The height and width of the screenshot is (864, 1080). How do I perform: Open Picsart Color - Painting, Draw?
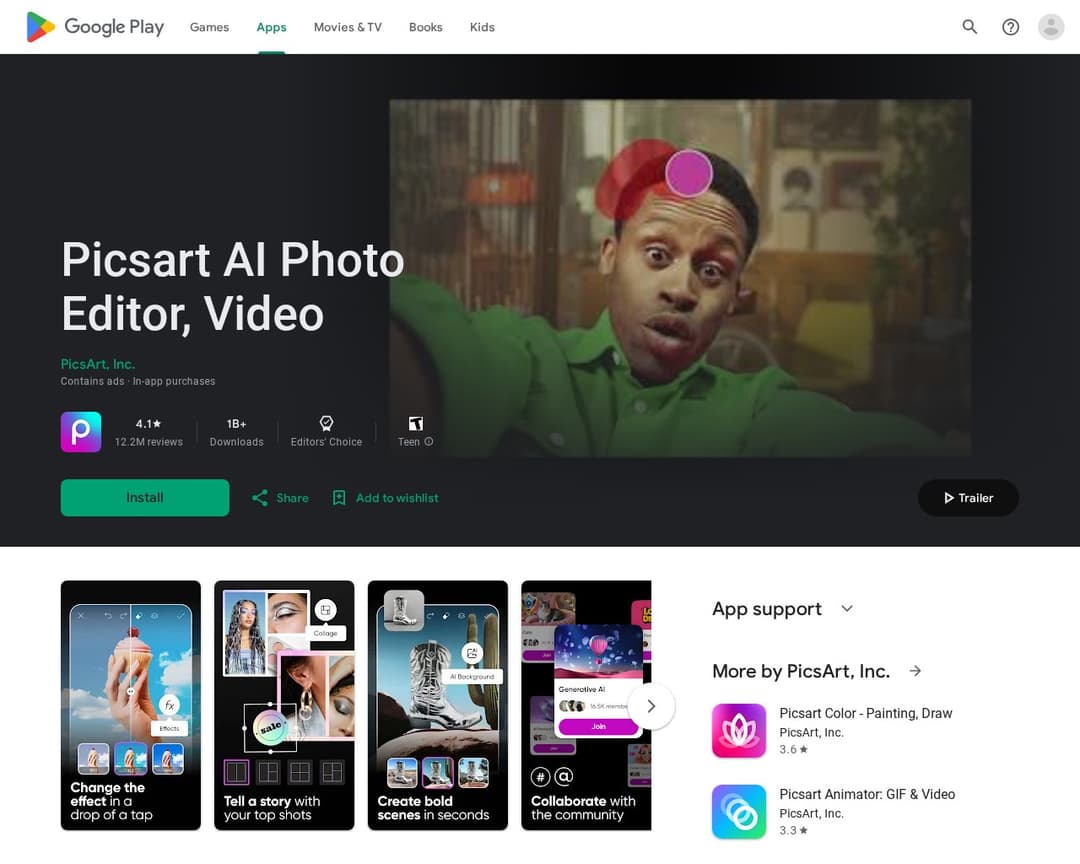[x=866, y=713]
